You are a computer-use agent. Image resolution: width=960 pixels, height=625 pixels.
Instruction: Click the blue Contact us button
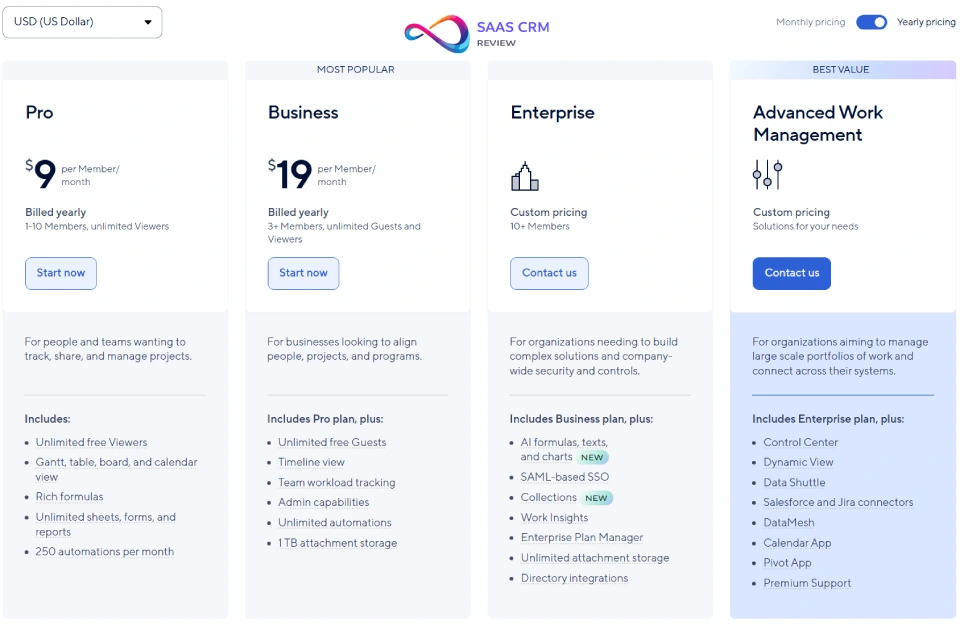click(x=791, y=273)
